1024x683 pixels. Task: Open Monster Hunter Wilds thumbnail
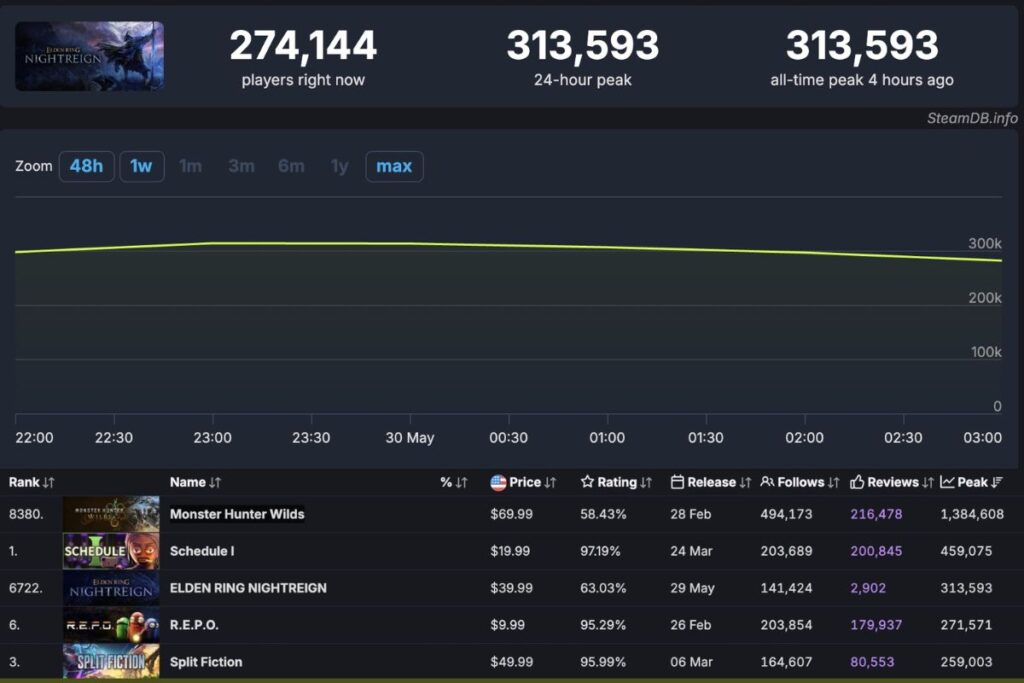pyautogui.click(x=111, y=514)
